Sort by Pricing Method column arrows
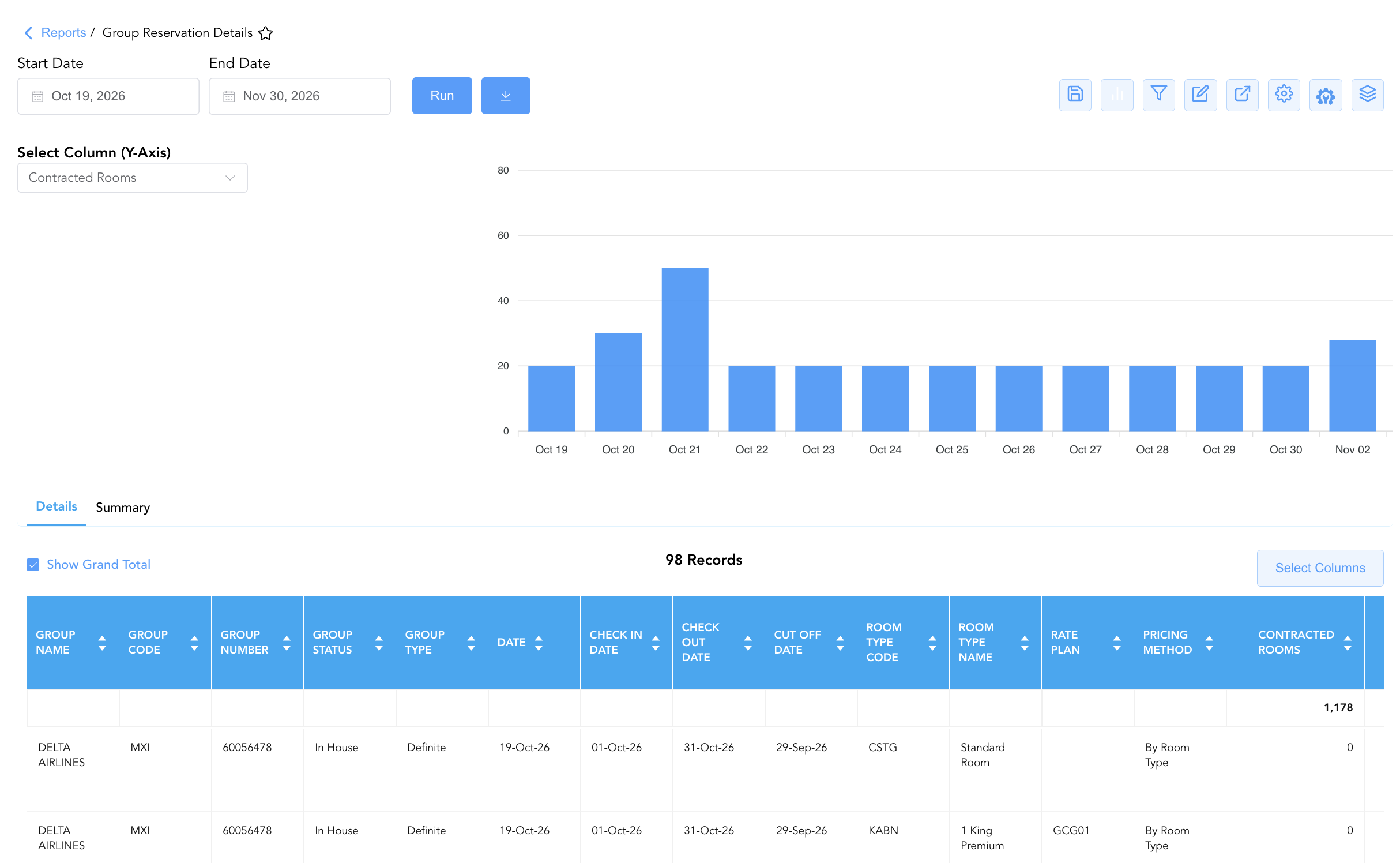The width and height of the screenshot is (1400, 863). coord(1209,643)
